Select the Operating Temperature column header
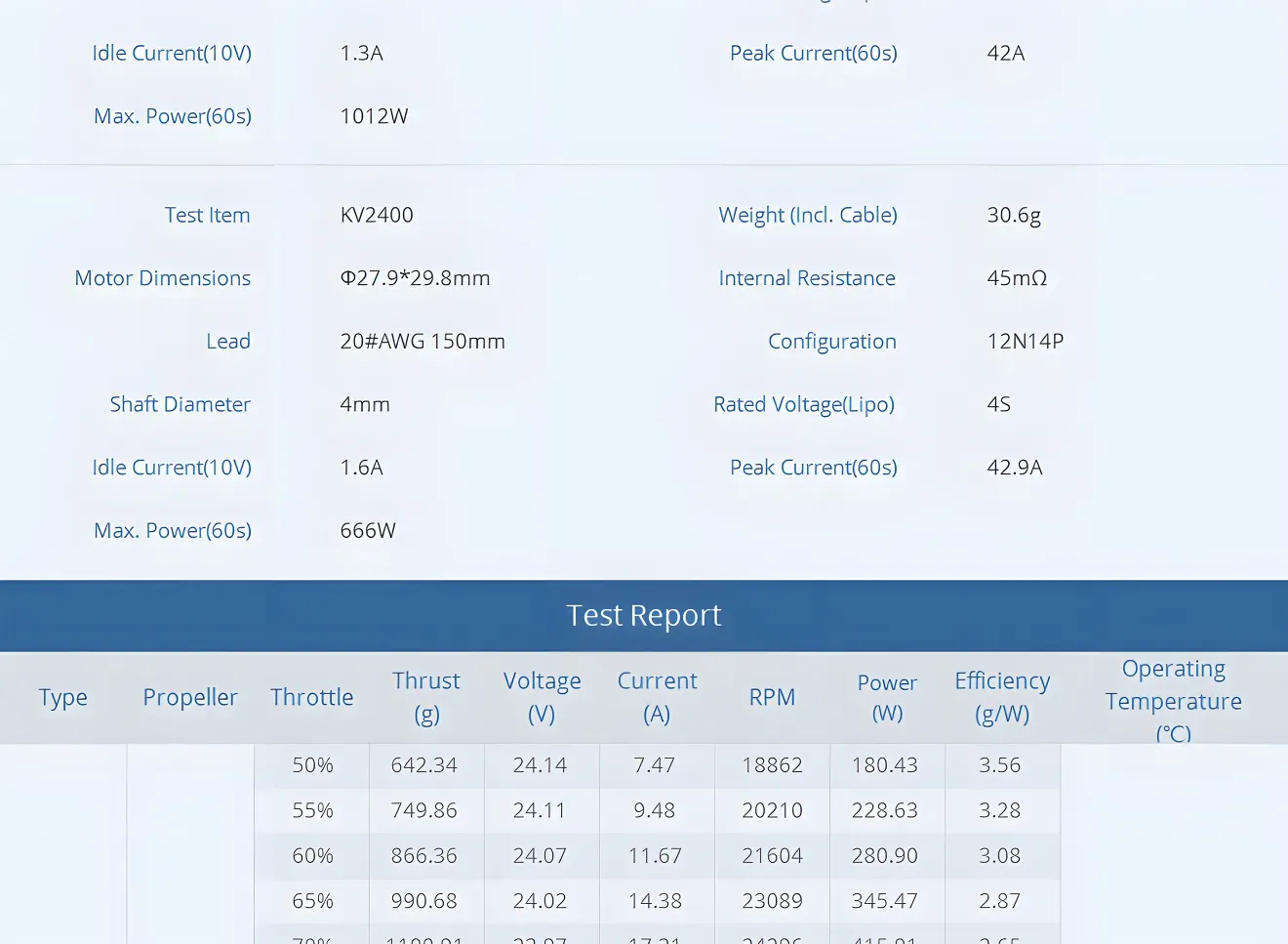 click(x=1173, y=700)
